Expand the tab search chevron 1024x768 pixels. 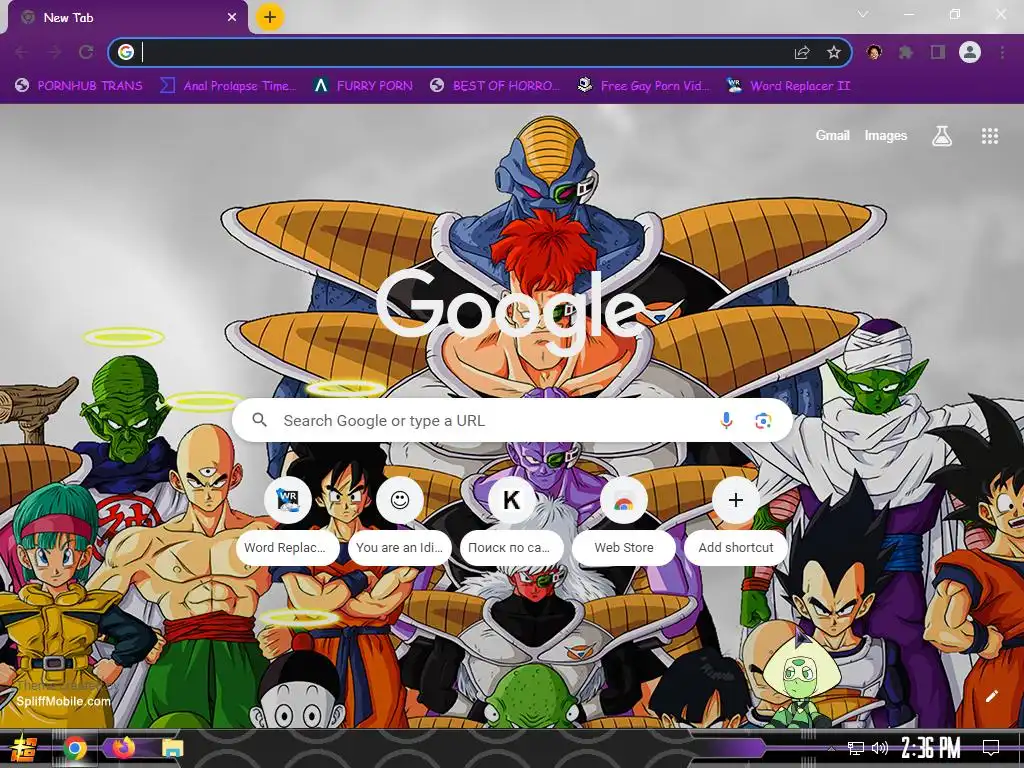[x=863, y=14]
